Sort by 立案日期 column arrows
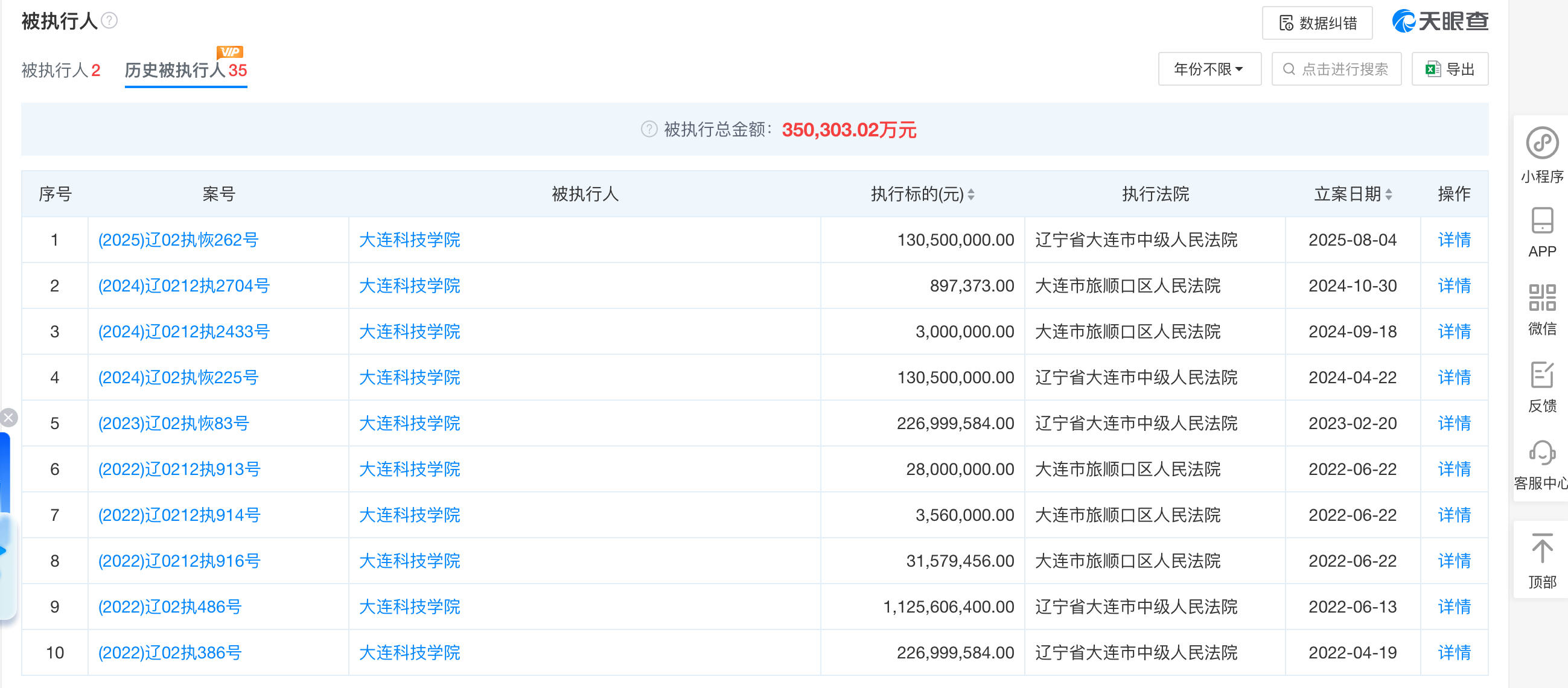 1388,194
